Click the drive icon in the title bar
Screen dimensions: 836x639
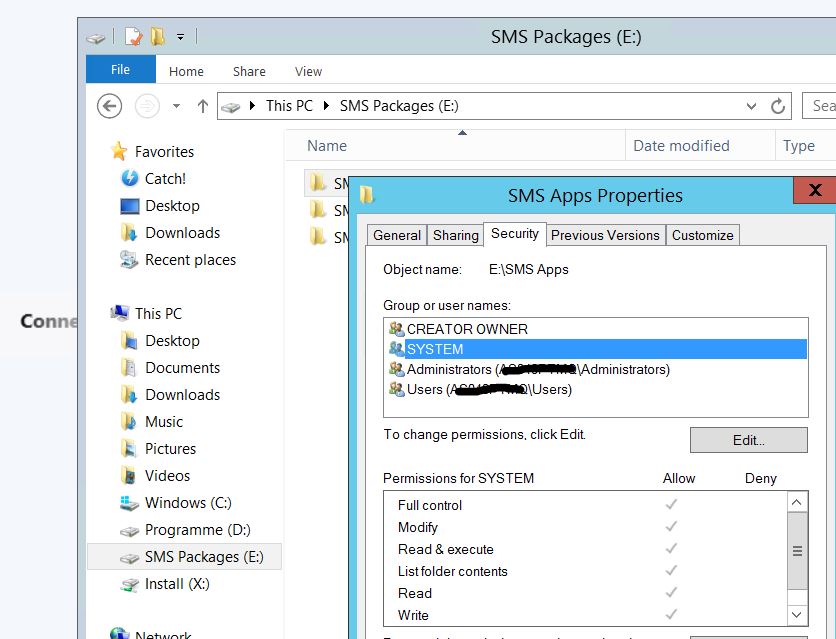(x=96, y=38)
